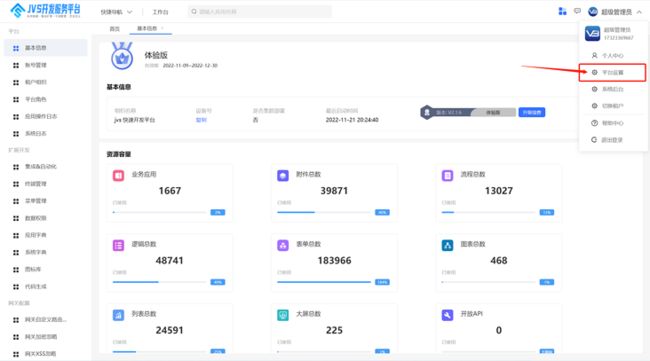
Task: Click the grid icon beside 平台角色
Action: [x=16, y=99]
